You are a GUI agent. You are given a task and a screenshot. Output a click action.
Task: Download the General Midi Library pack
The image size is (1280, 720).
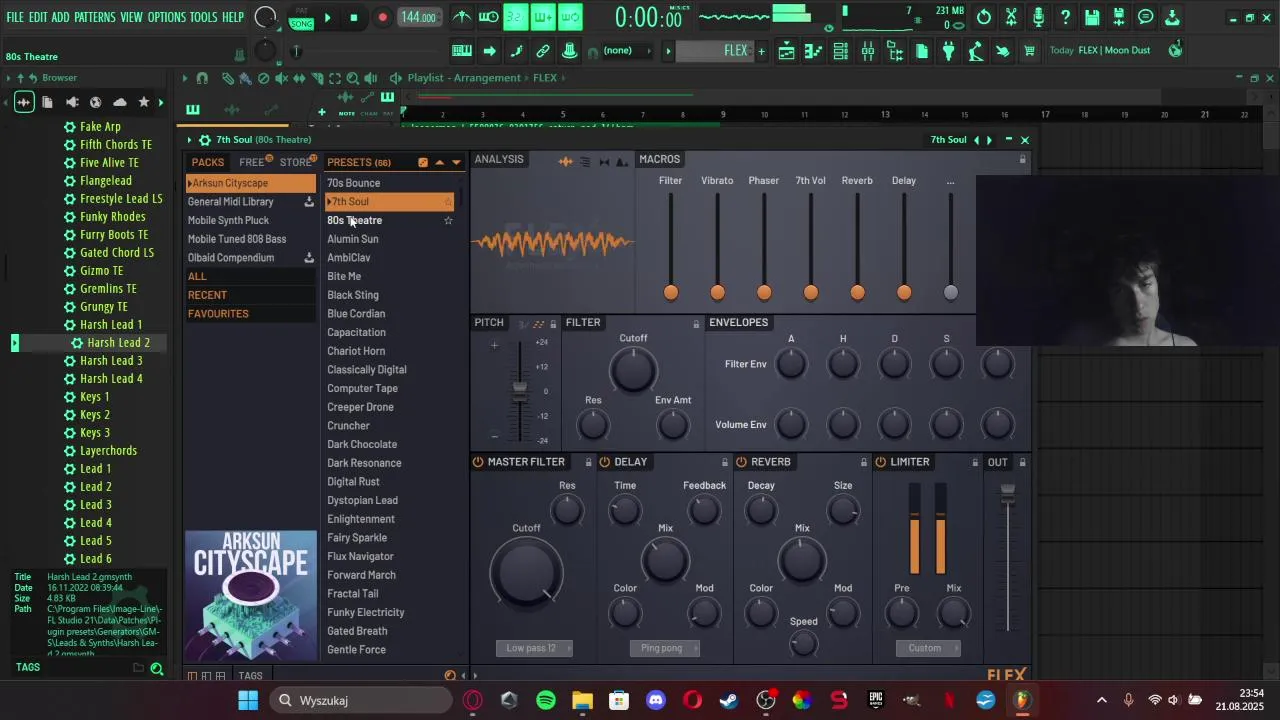[309, 202]
